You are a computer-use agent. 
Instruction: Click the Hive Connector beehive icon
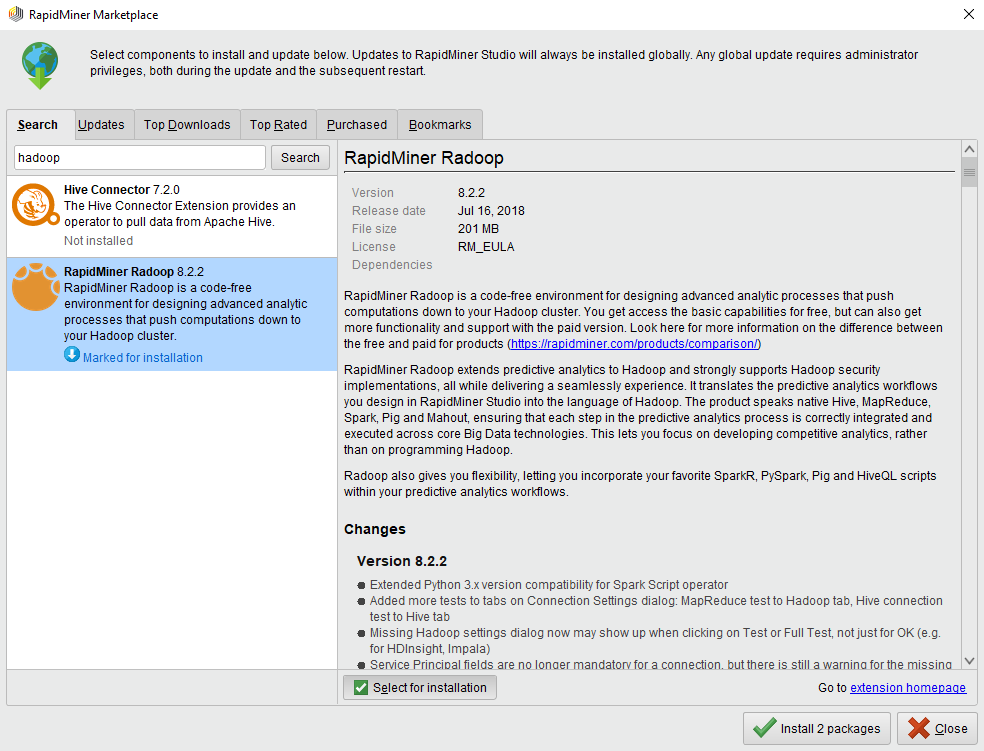[35, 204]
